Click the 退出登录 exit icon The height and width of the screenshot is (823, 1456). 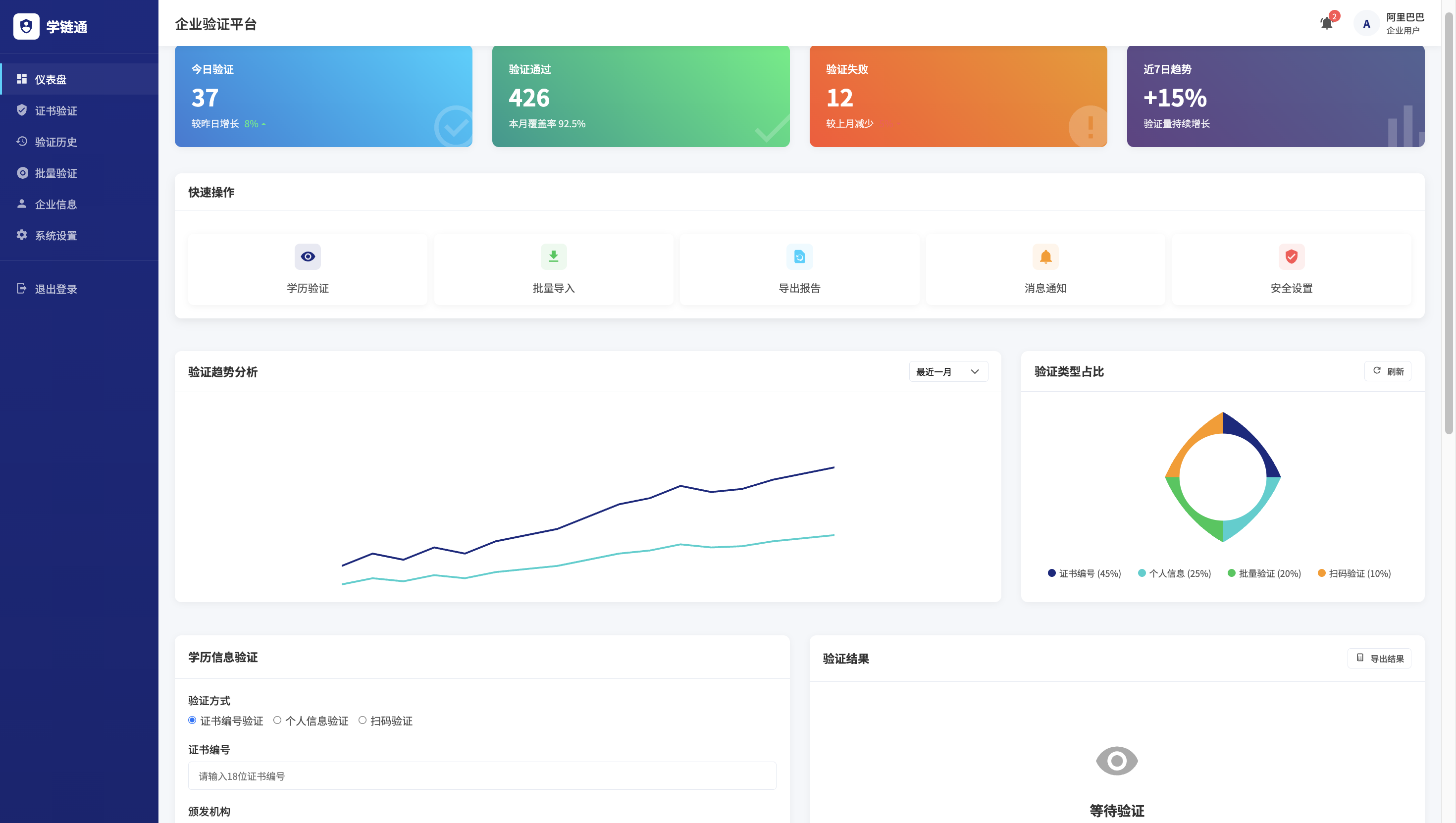[21, 288]
